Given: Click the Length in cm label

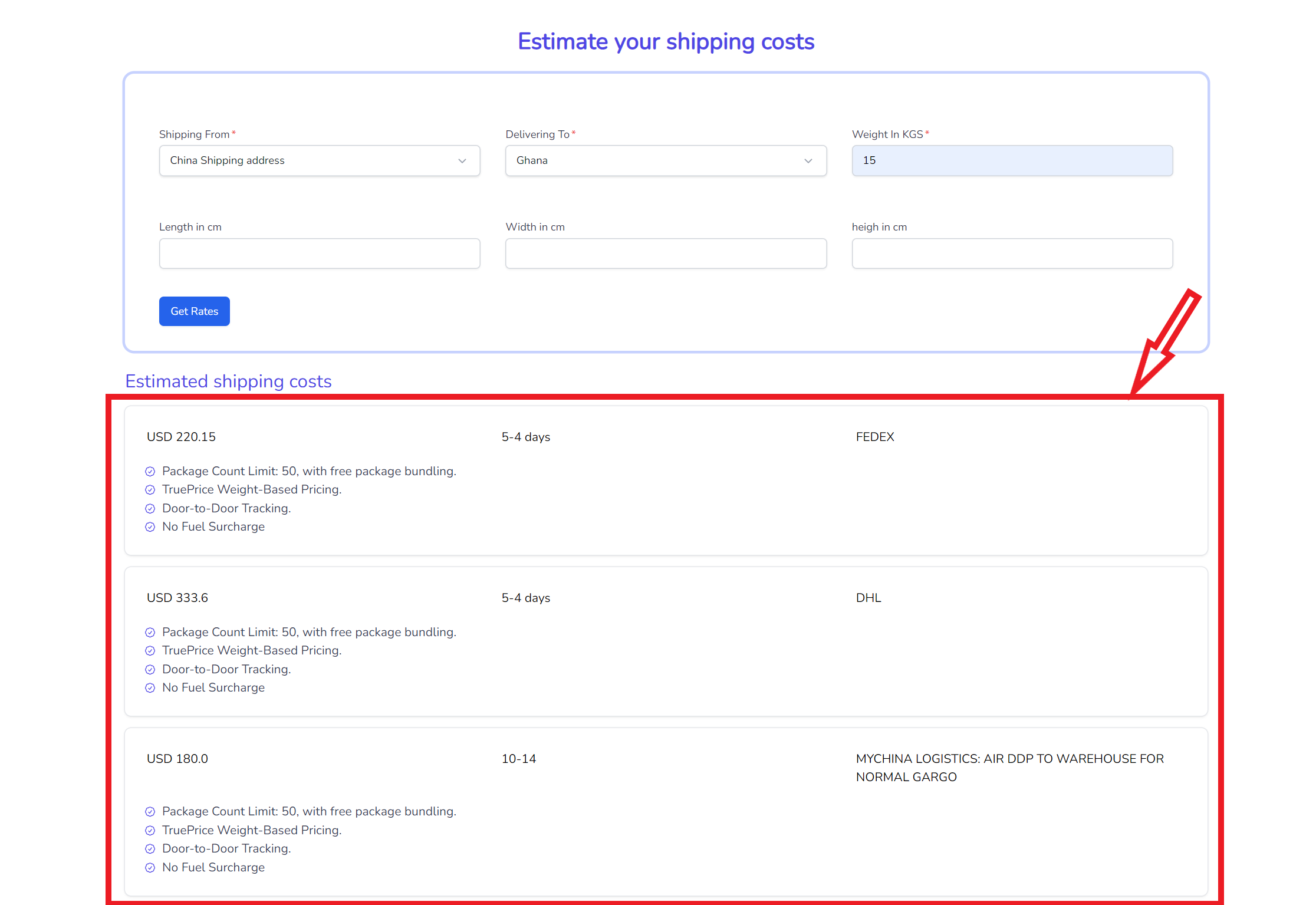Looking at the screenshot, I should 190,227.
